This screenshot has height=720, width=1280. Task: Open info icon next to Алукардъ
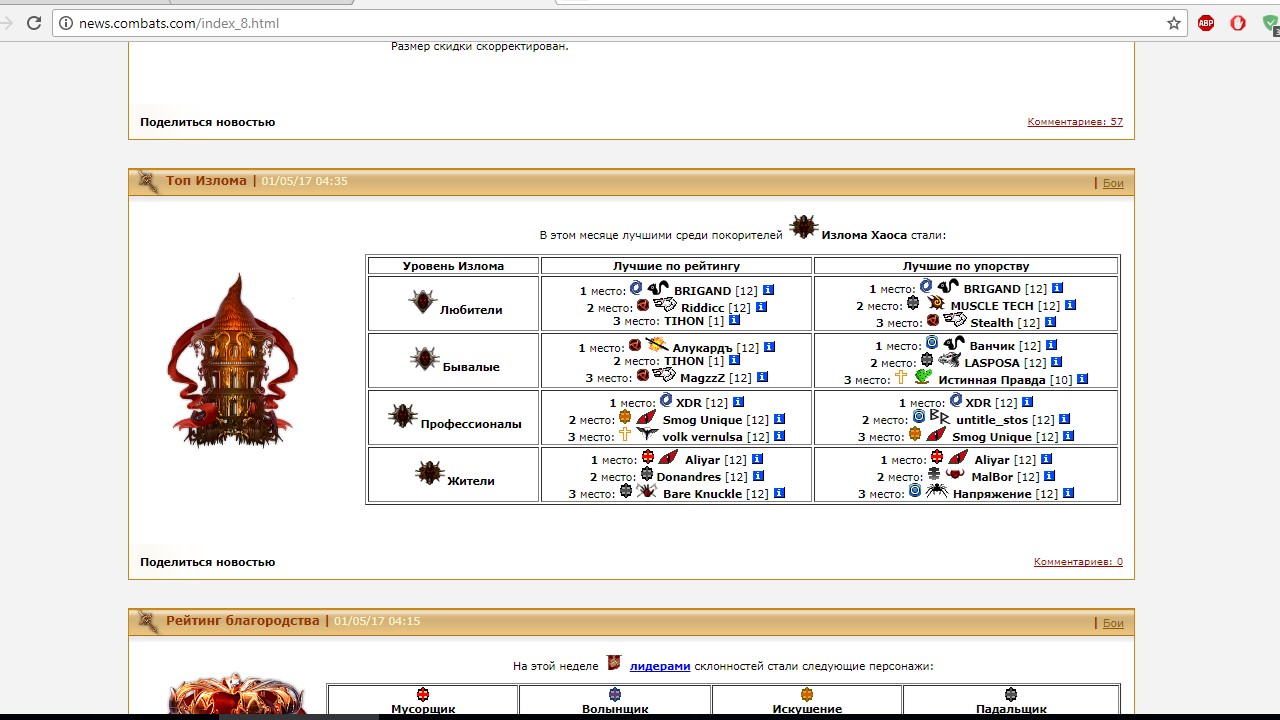[x=769, y=347]
